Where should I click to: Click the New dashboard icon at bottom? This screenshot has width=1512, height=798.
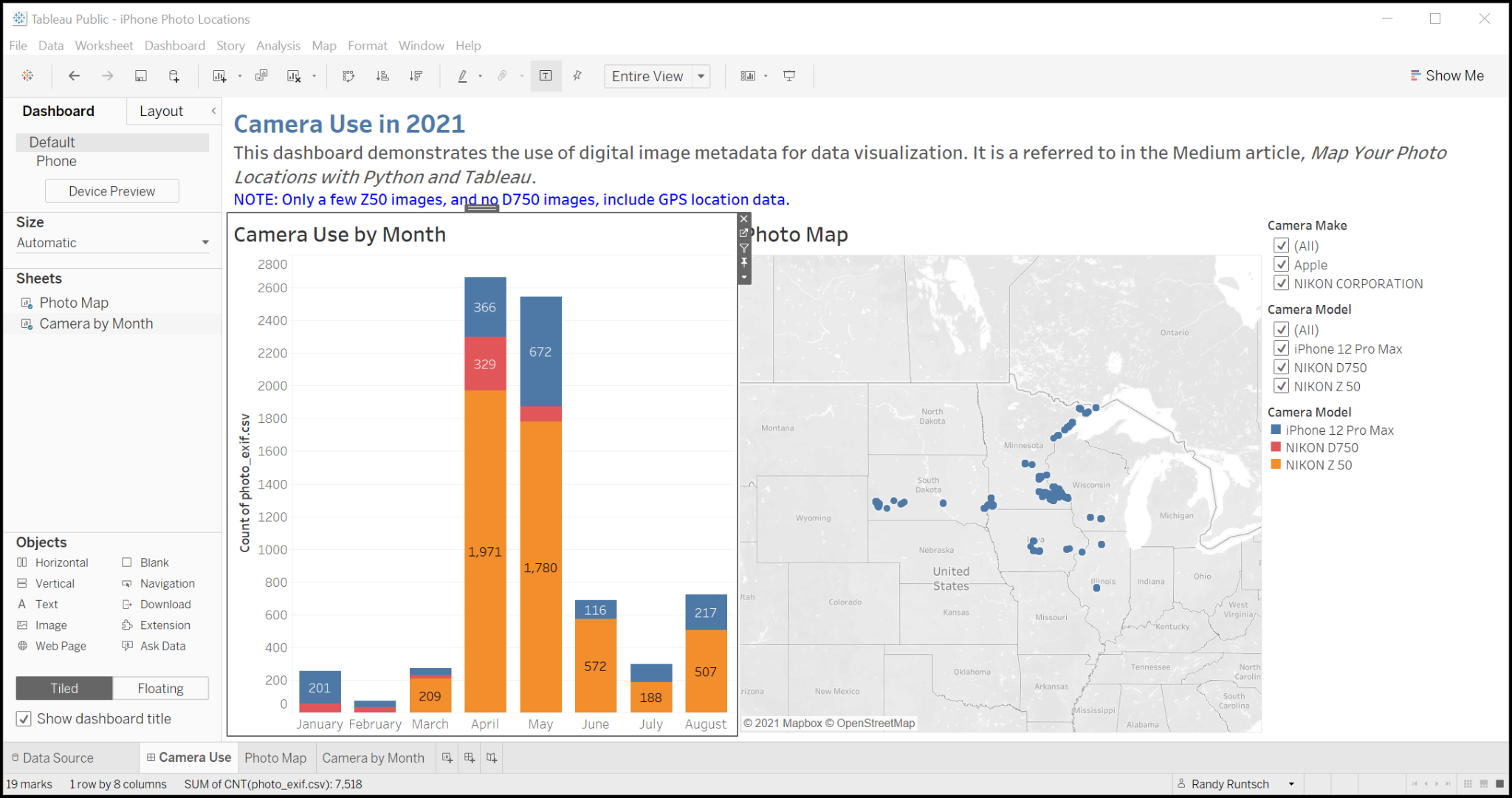(x=470, y=757)
